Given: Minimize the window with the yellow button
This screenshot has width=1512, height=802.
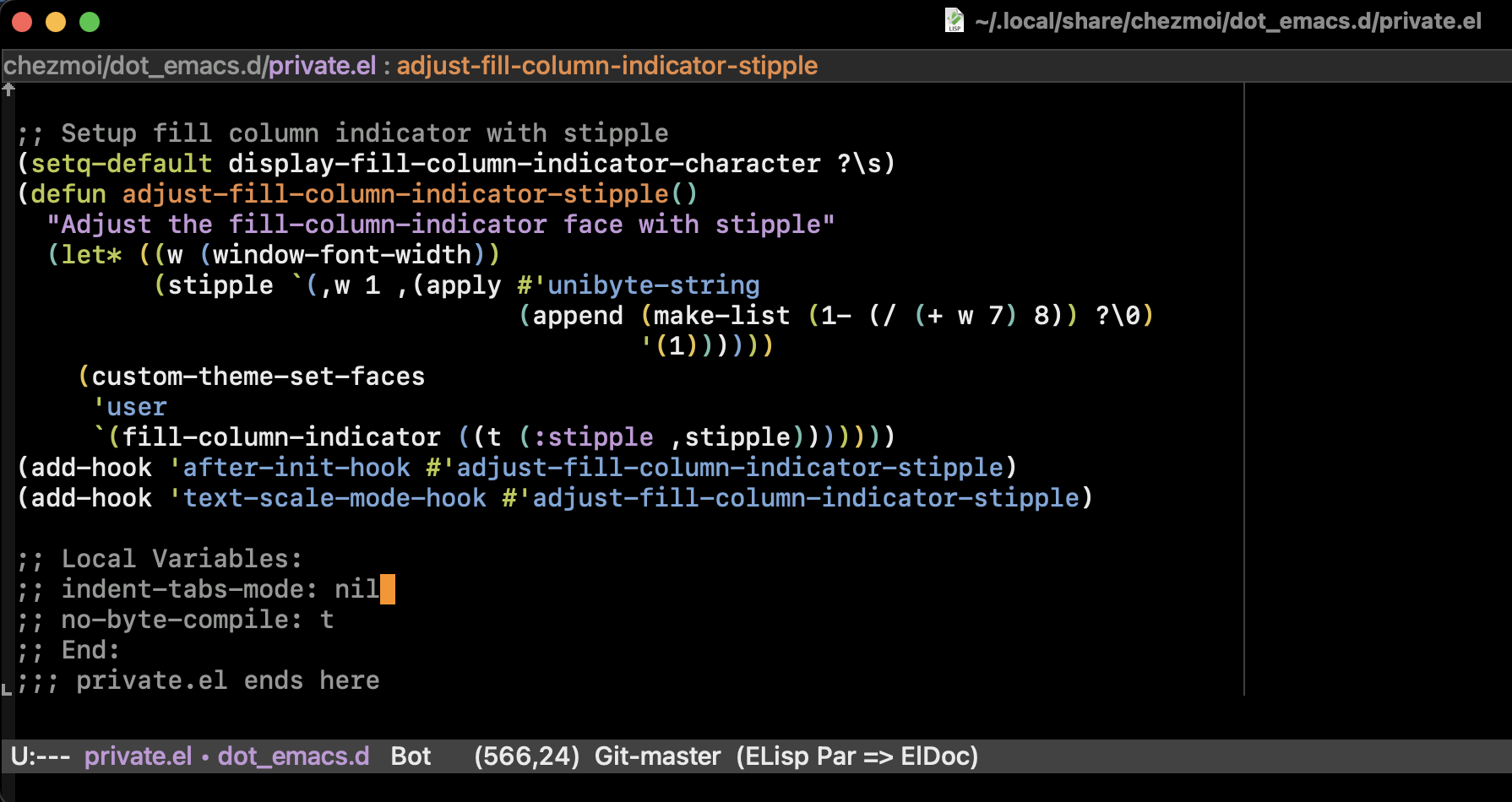Looking at the screenshot, I should pyautogui.click(x=56, y=22).
